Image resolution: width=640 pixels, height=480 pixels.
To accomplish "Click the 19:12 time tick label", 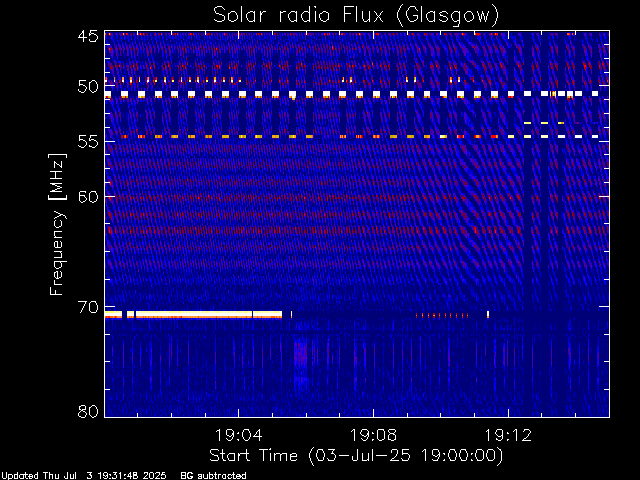I will [508, 435].
